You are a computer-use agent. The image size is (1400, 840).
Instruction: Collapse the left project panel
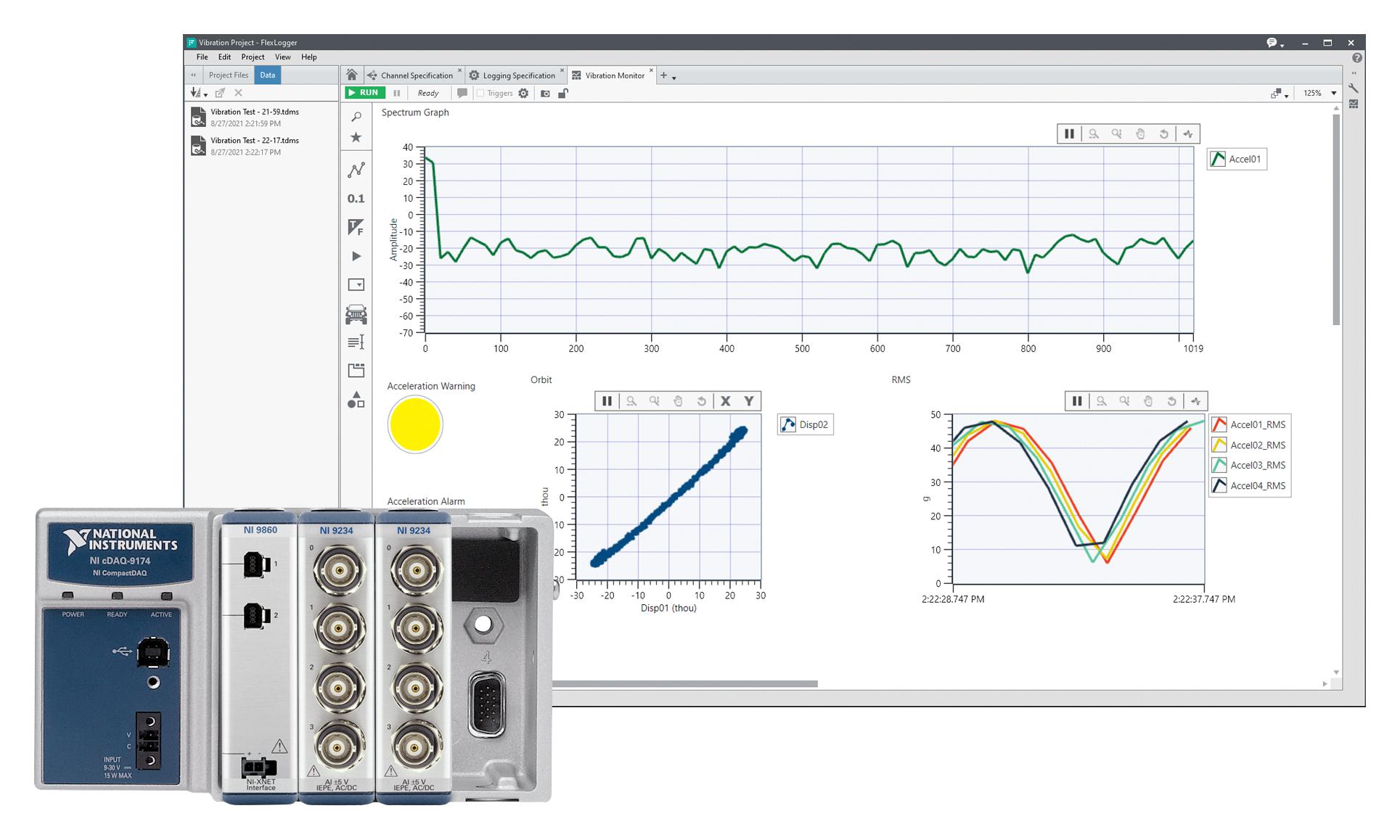pos(193,75)
